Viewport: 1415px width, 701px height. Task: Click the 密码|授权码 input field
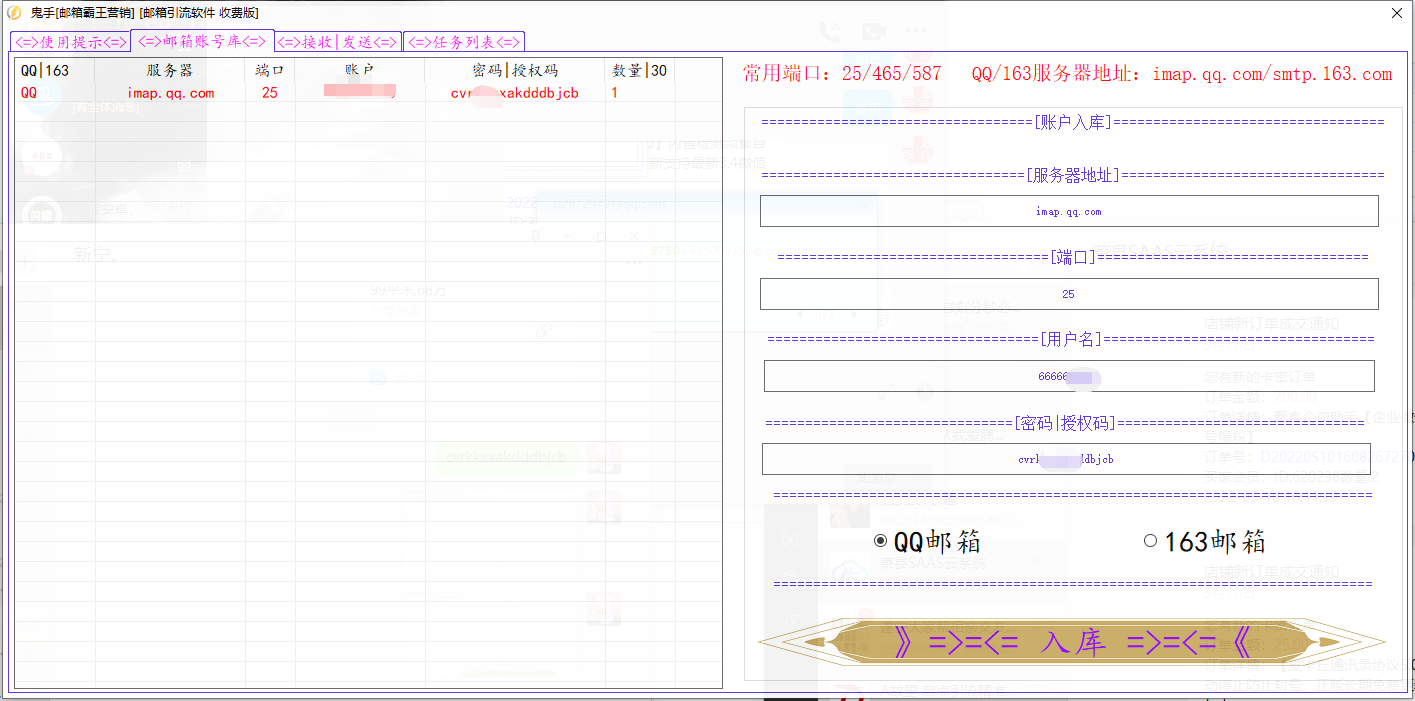pyautogui.click(x=1066, y=459)
